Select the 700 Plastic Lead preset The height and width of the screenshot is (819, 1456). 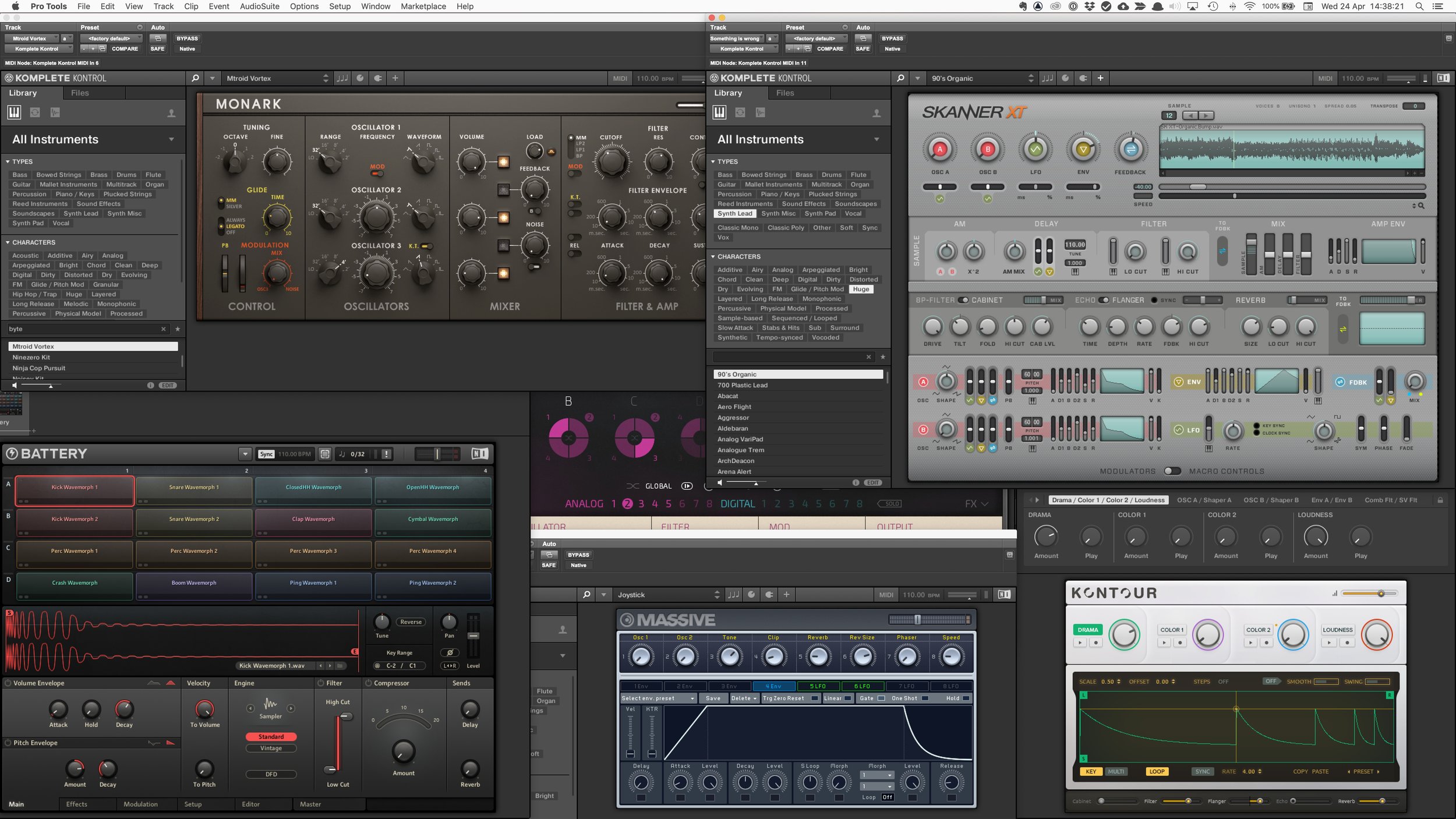click(x=743, y=385)
